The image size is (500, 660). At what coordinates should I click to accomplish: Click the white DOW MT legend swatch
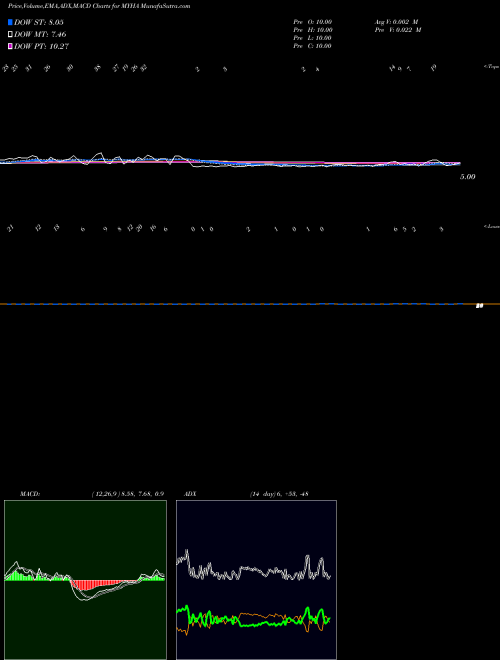(x=10, y=34)
